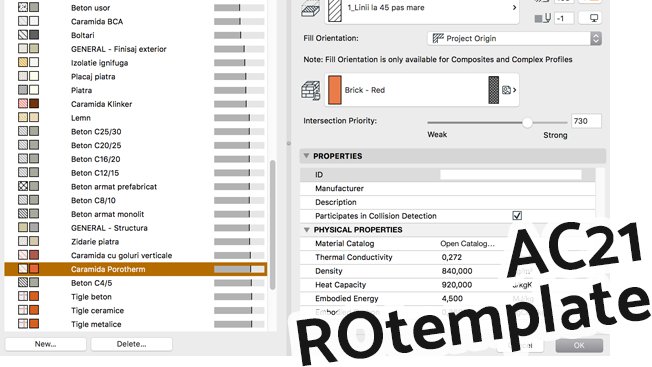Click the material list vertical scrollbar
The height and width of the screenshot is (367, 652).
tap(273, 224)
